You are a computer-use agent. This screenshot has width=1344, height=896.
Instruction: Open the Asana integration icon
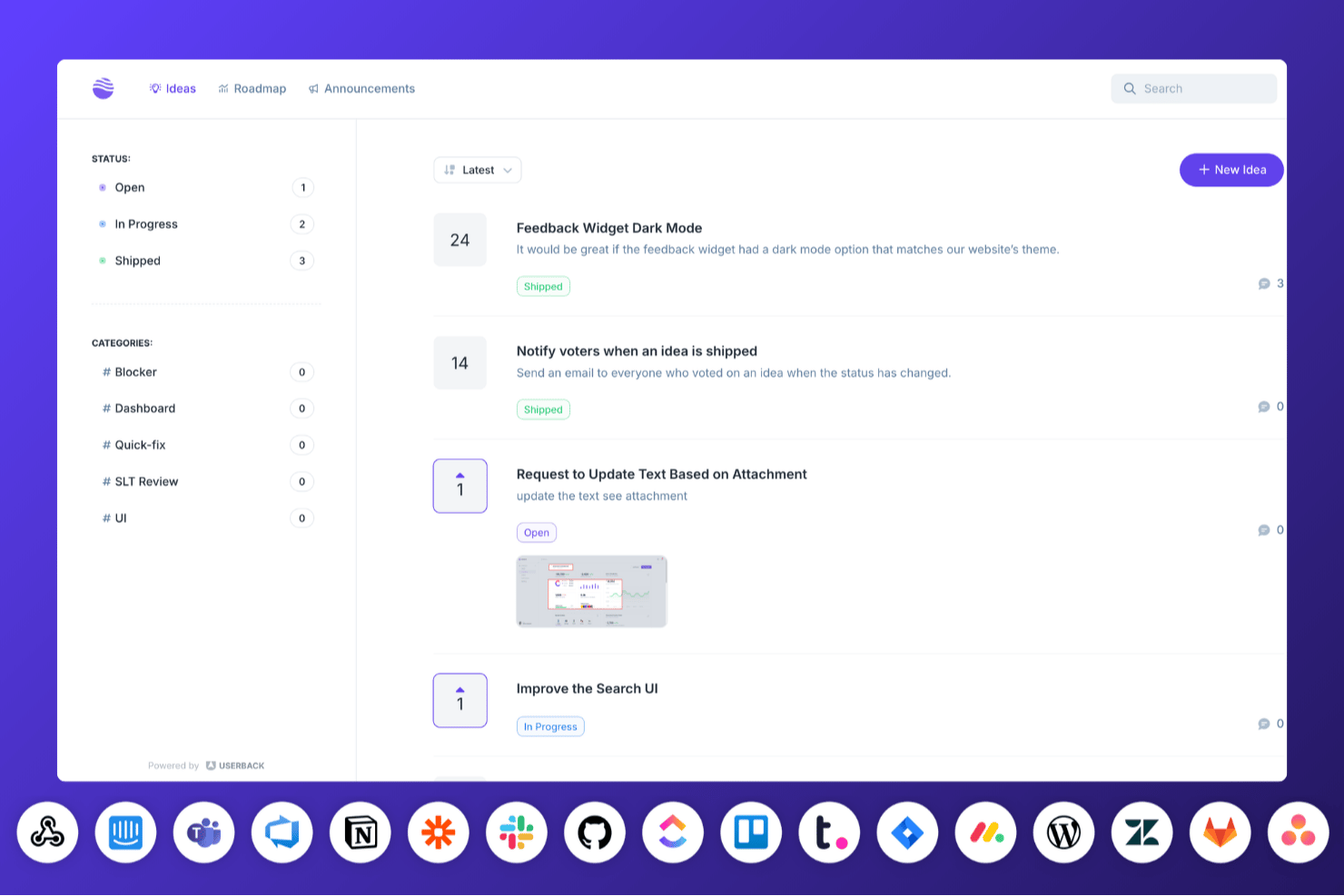coord(1298,832)
